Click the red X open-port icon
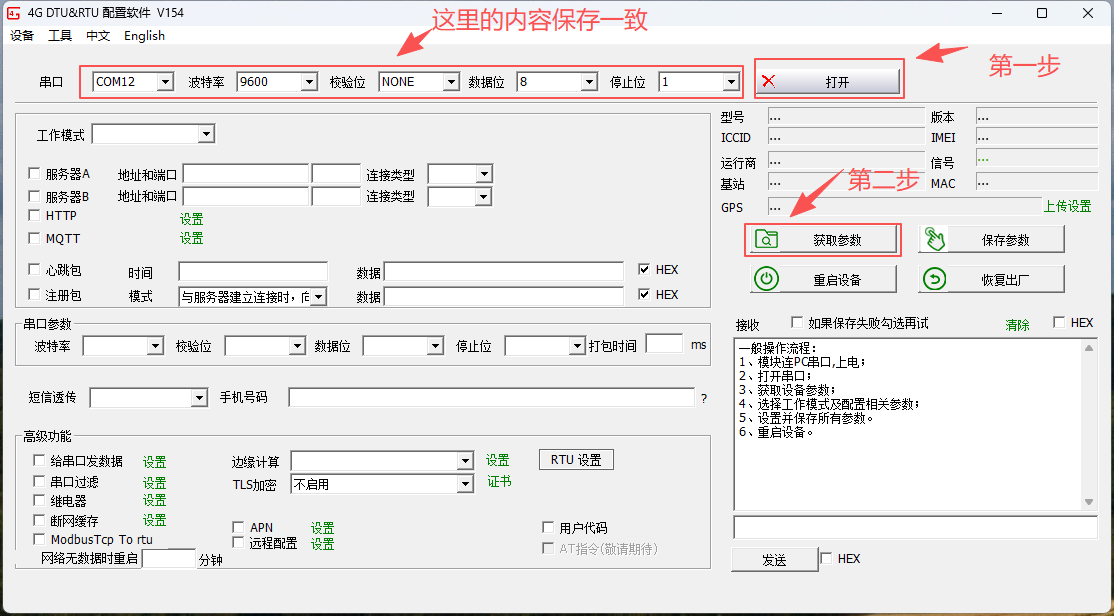Image resolution: width=1114 pixels, height=616 pixels. [x=769, y=81]
